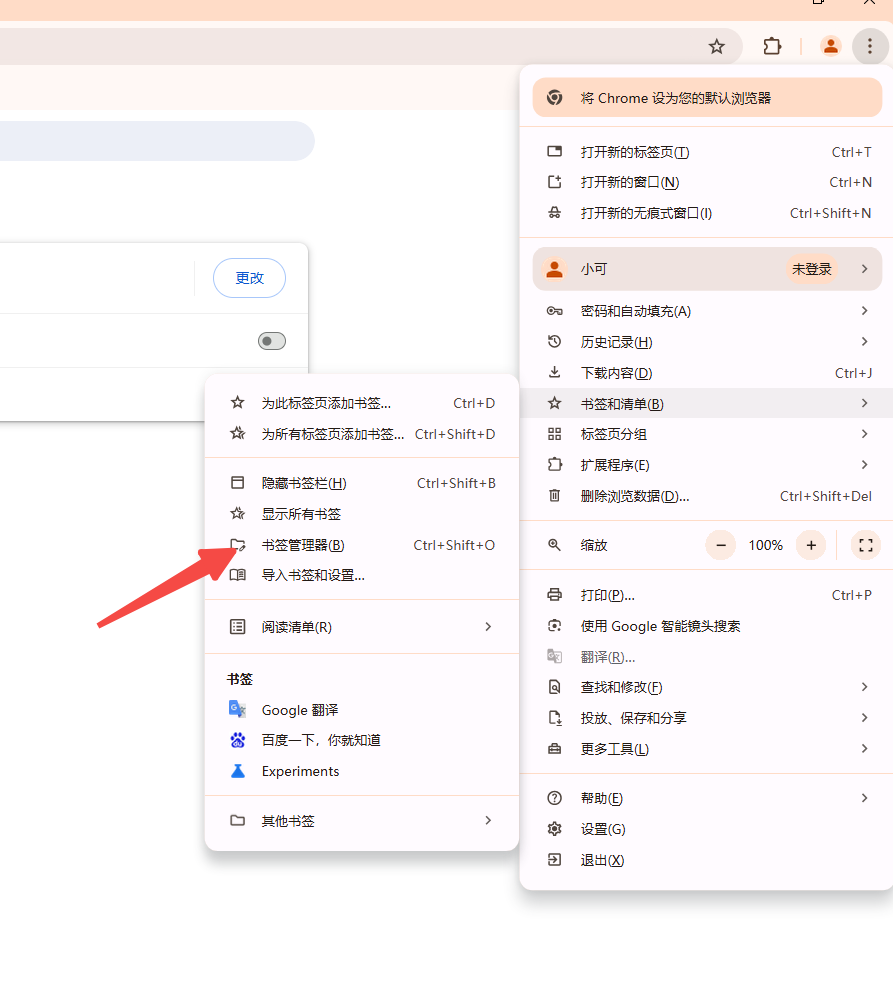
Task: Click the grid icon beside 标签页分组
Action: tap(554, 434)
